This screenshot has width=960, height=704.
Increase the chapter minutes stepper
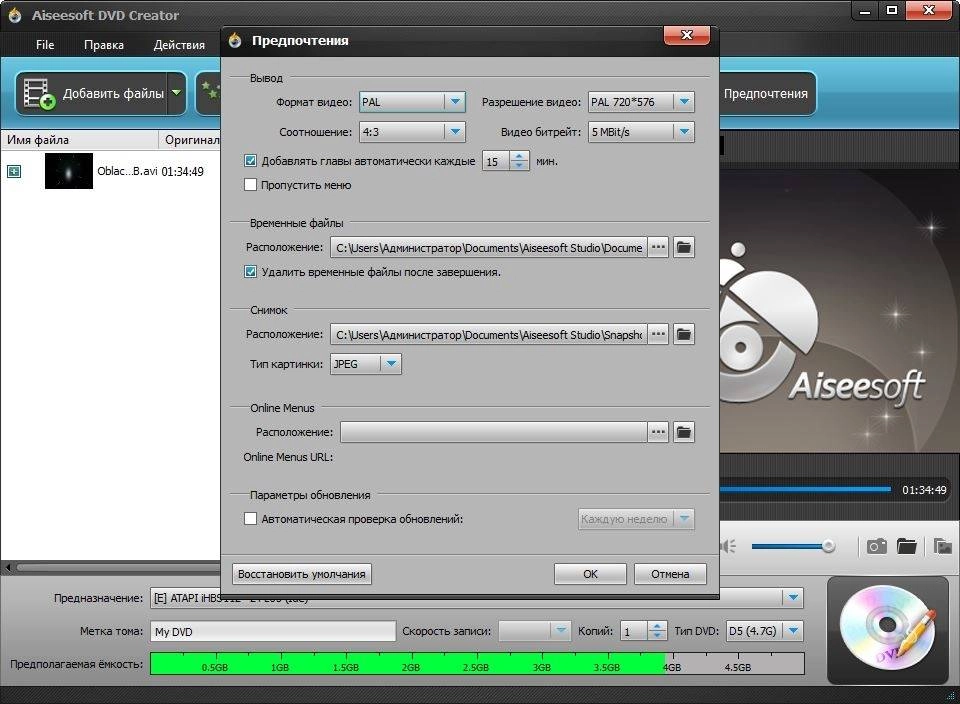pyautogui.click(x=519, y=156)
